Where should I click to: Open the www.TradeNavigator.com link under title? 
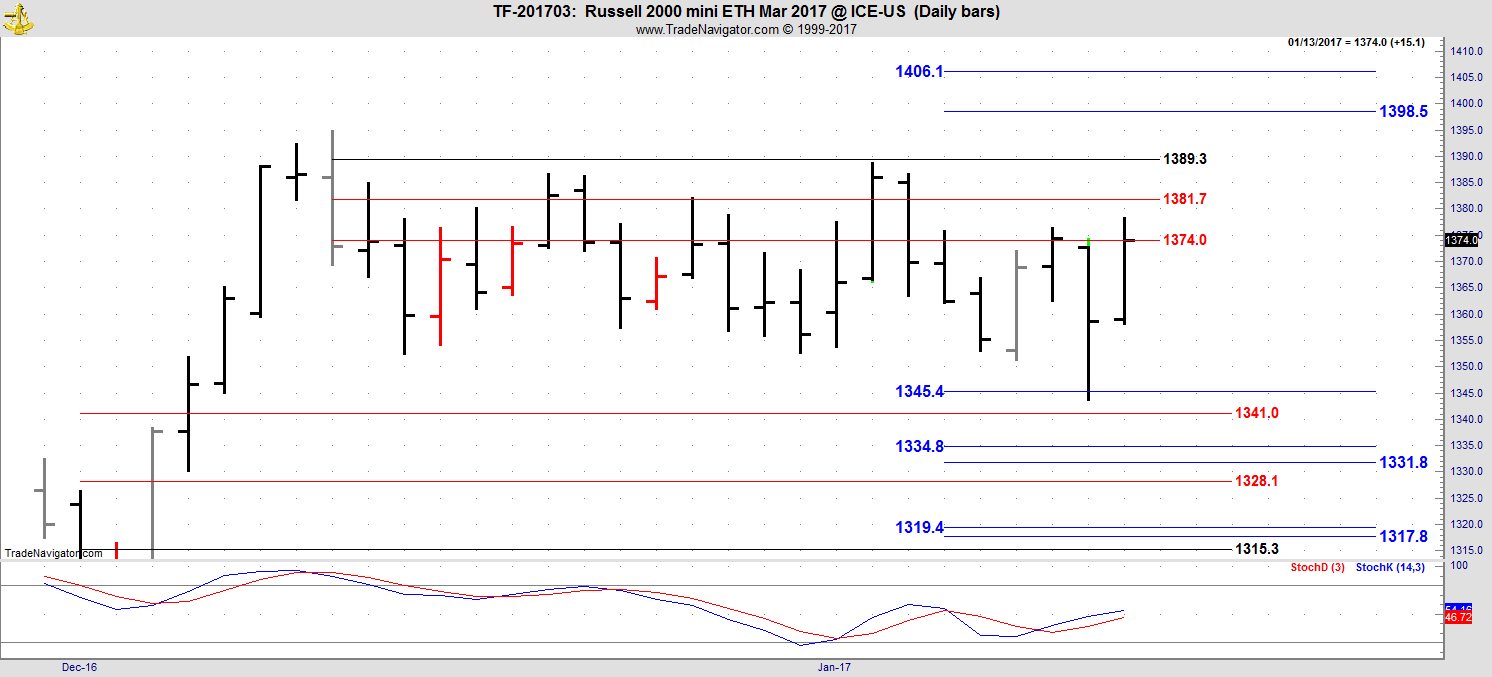click(x=745, y=30)
